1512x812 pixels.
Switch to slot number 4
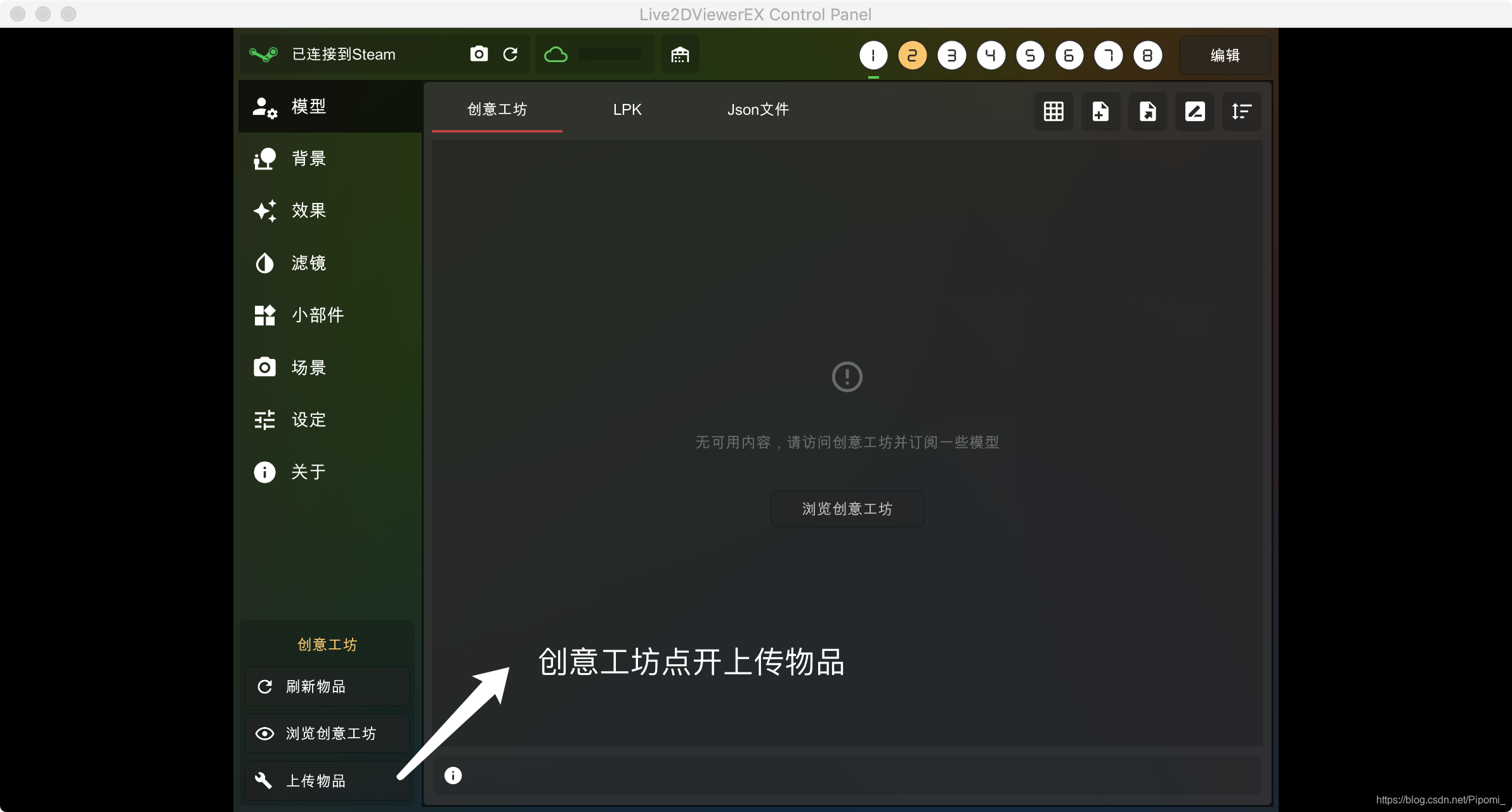click(991, 55)
